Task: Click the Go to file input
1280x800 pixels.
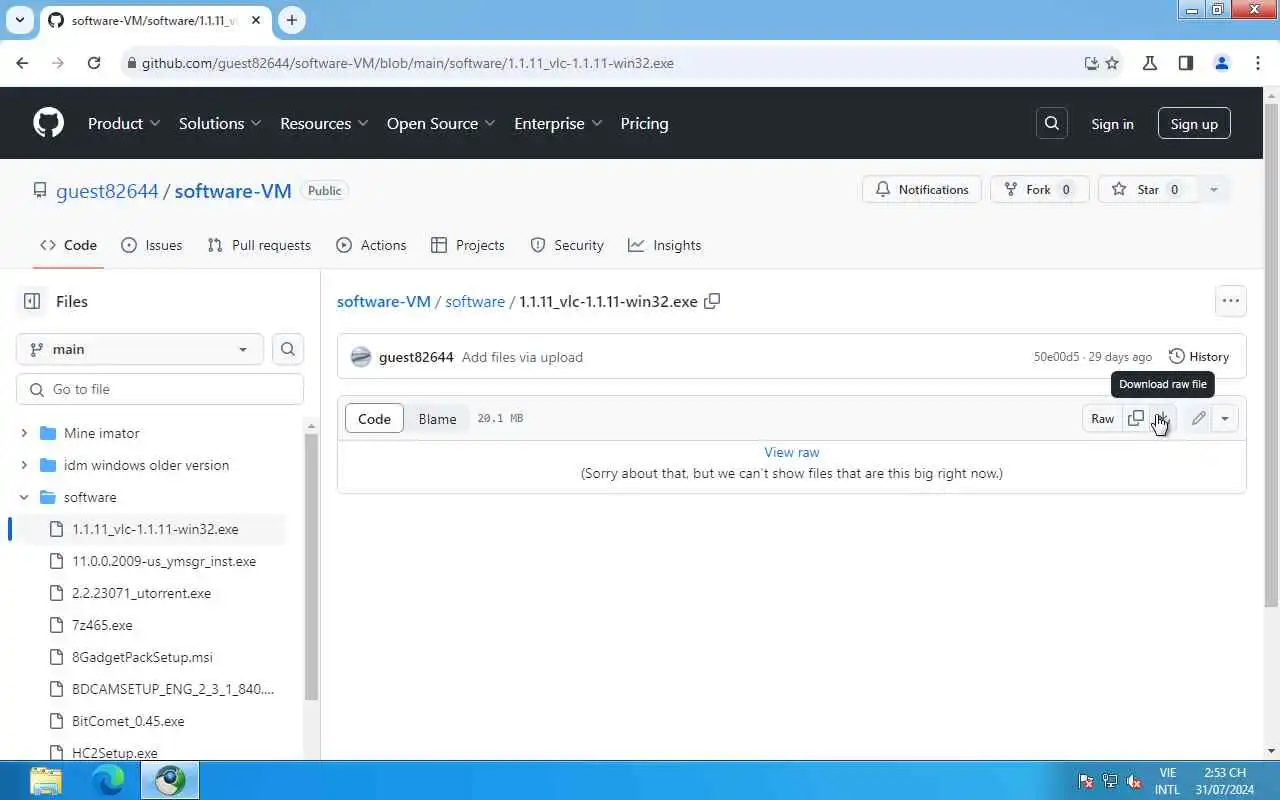Action: (x=160, y=389)
